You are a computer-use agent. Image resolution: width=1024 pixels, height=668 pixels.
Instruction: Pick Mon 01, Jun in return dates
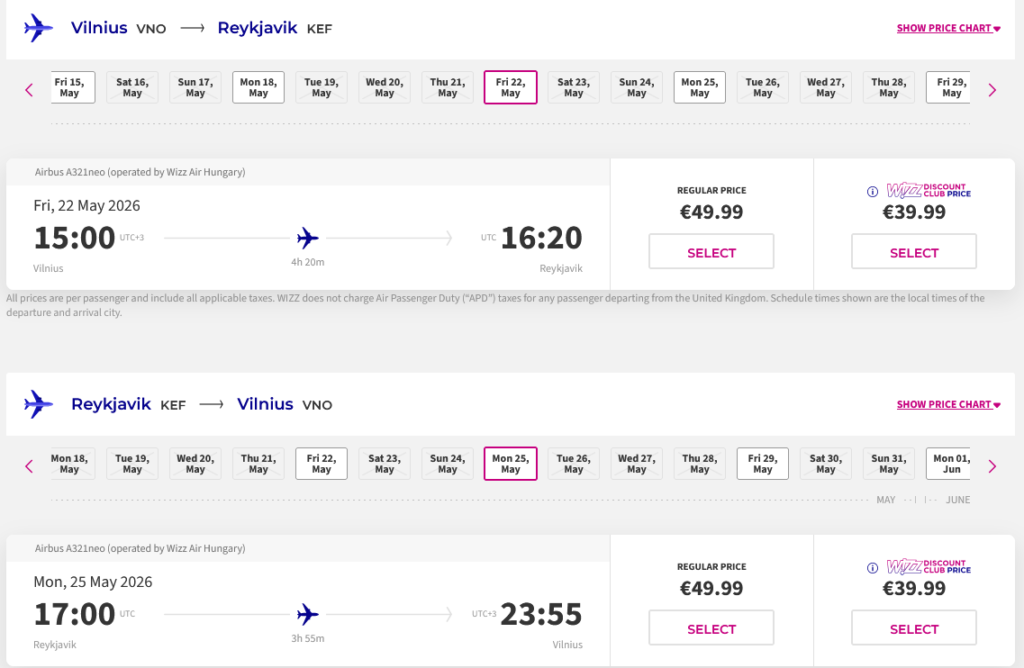point(949,464)
